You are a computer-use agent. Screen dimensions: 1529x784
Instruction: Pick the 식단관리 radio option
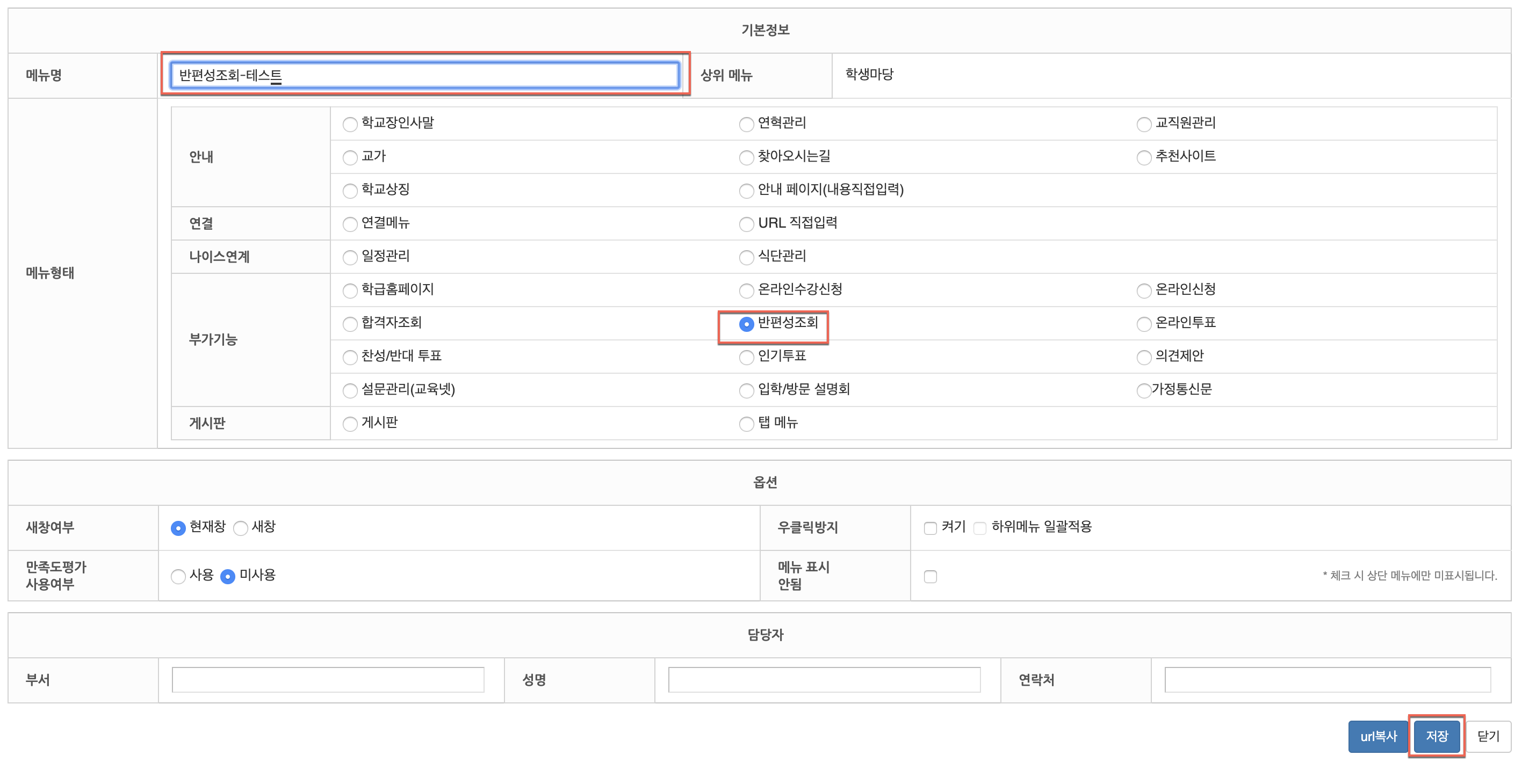pyautogui.click(x=746, y=258)
